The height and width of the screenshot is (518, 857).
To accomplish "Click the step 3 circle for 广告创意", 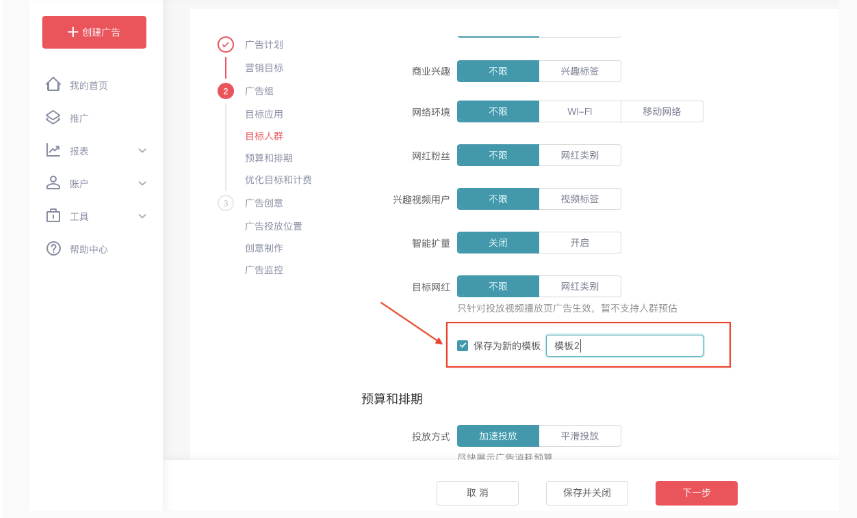I will coord(225,203).
